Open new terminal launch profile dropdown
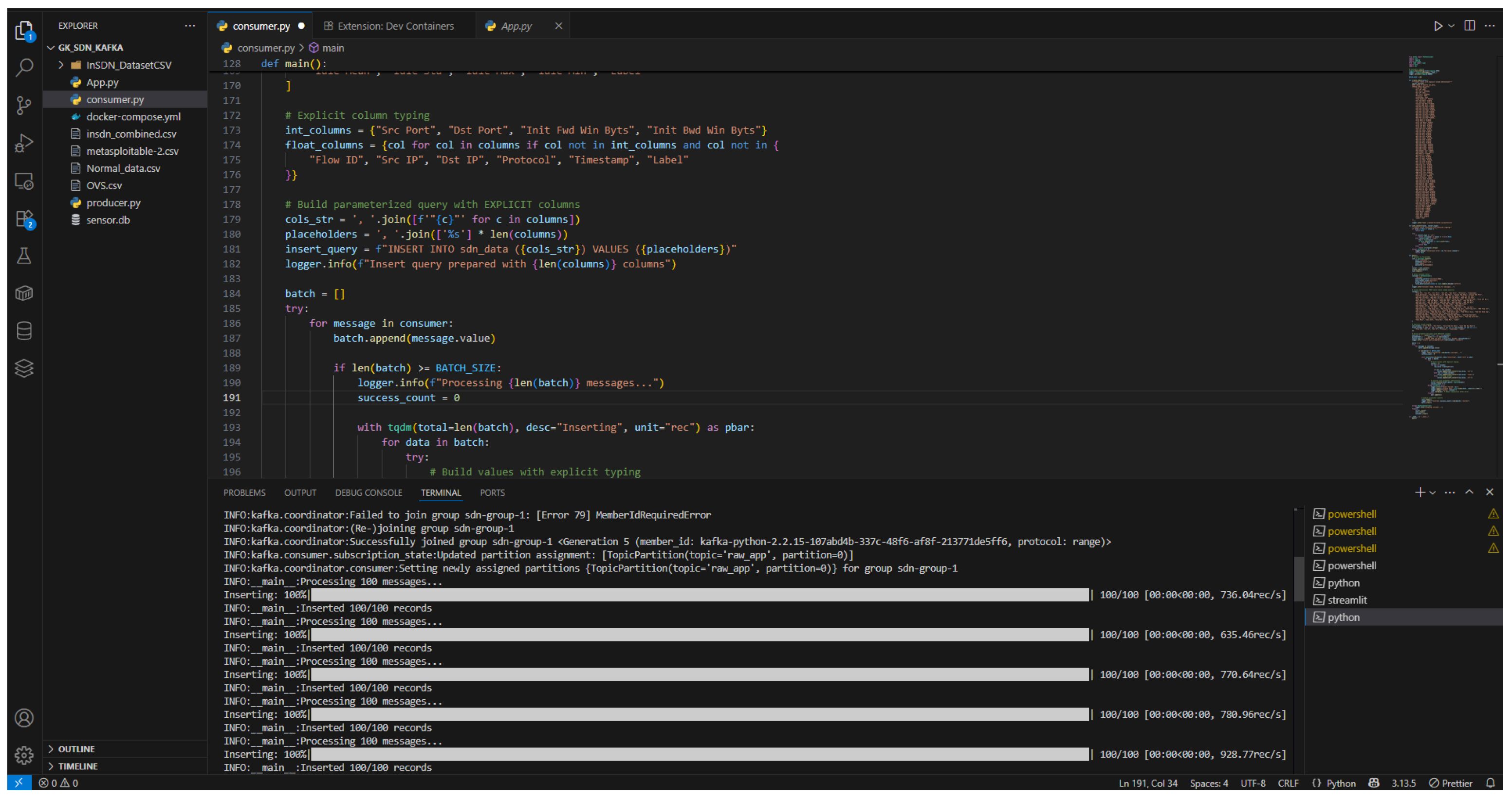The height and width of the screenshot is (800, 1512). (1433, 492)
